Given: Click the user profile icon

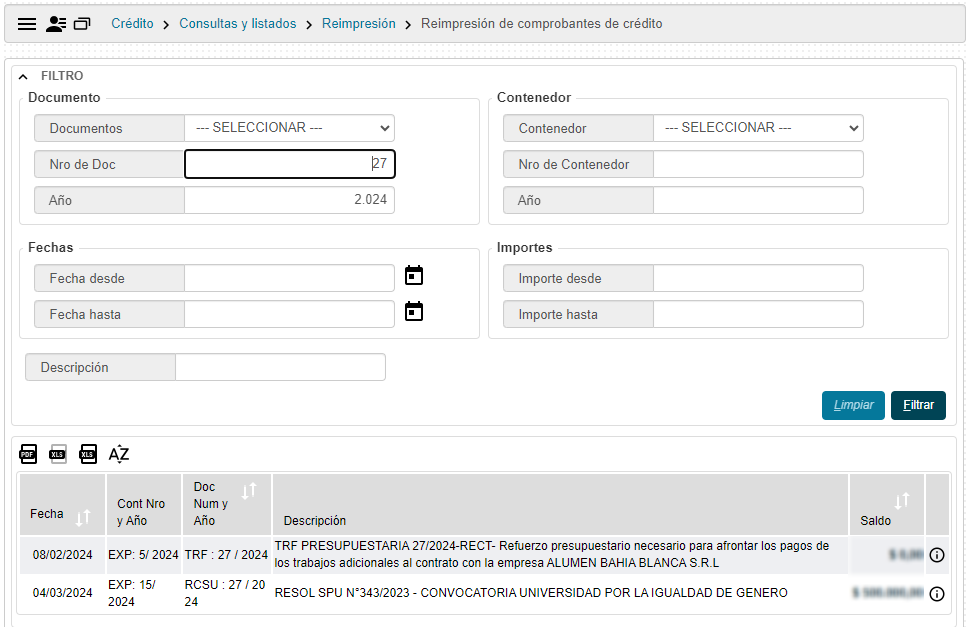Looking at the screenshot, I should tap(56, 23).
